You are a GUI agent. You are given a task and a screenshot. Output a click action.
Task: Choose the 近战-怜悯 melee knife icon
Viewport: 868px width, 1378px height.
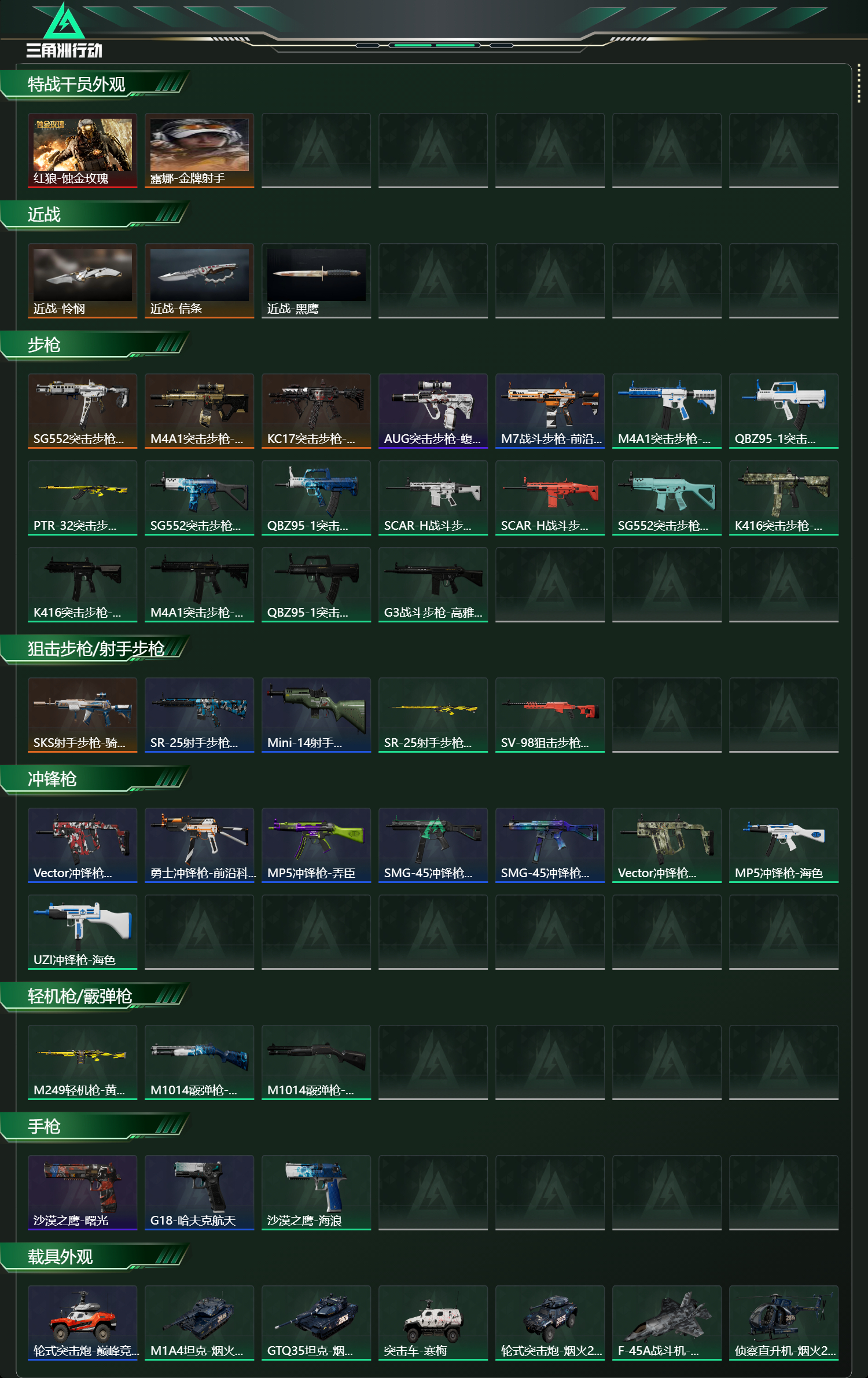tap(83, 281)
